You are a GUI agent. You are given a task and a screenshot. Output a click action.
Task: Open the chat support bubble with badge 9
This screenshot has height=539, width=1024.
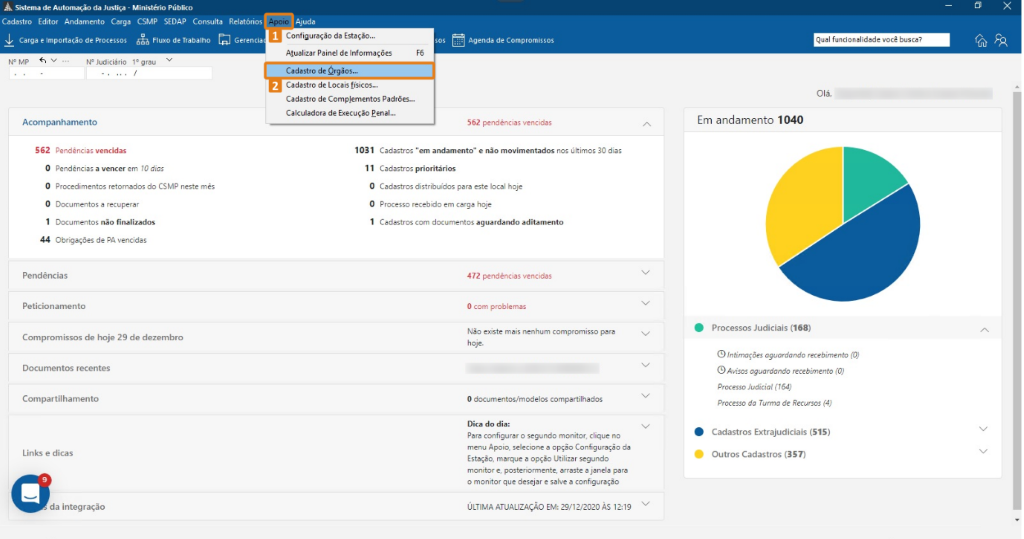[31, 493]
